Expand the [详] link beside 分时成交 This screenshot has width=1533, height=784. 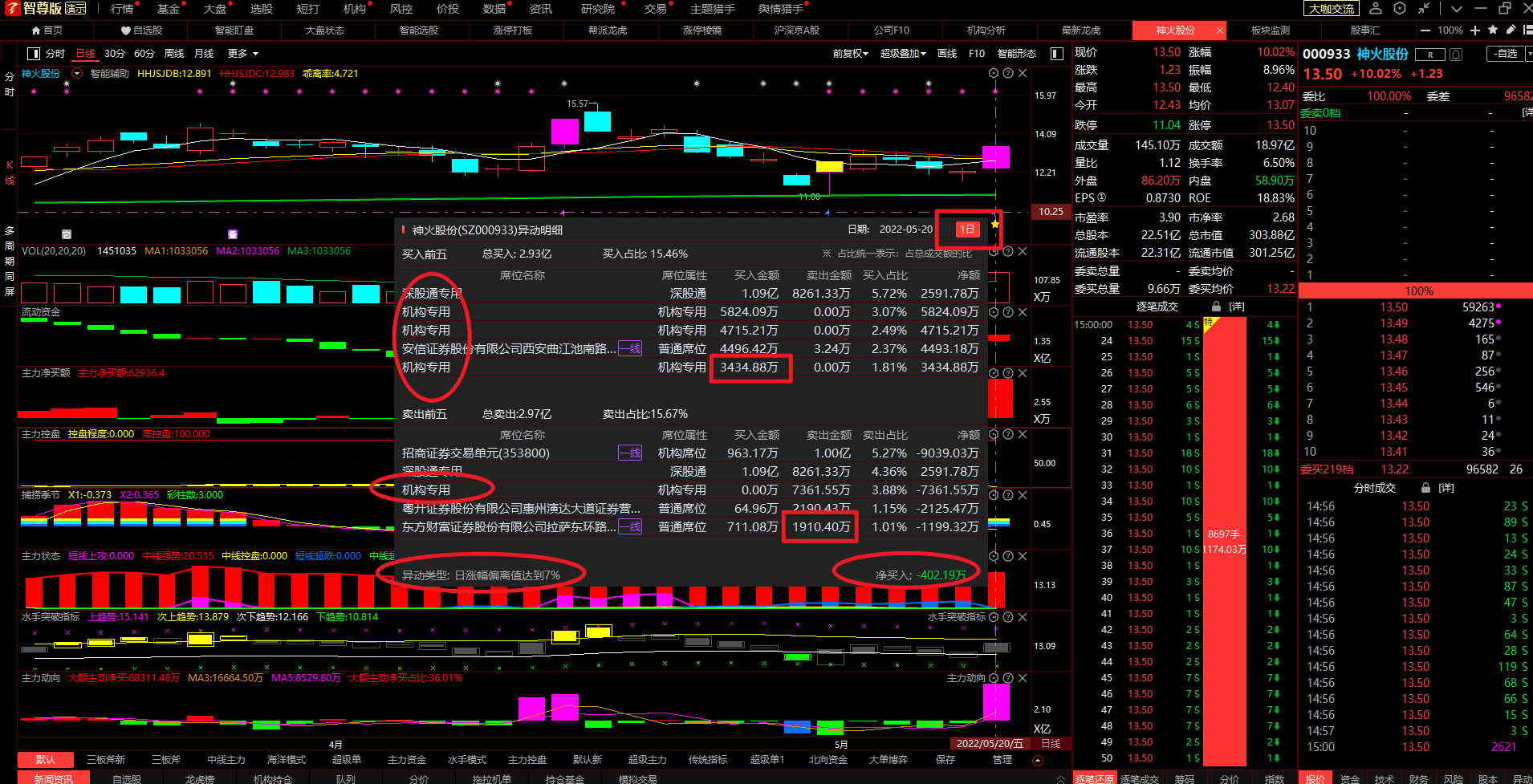point(1446,488)
